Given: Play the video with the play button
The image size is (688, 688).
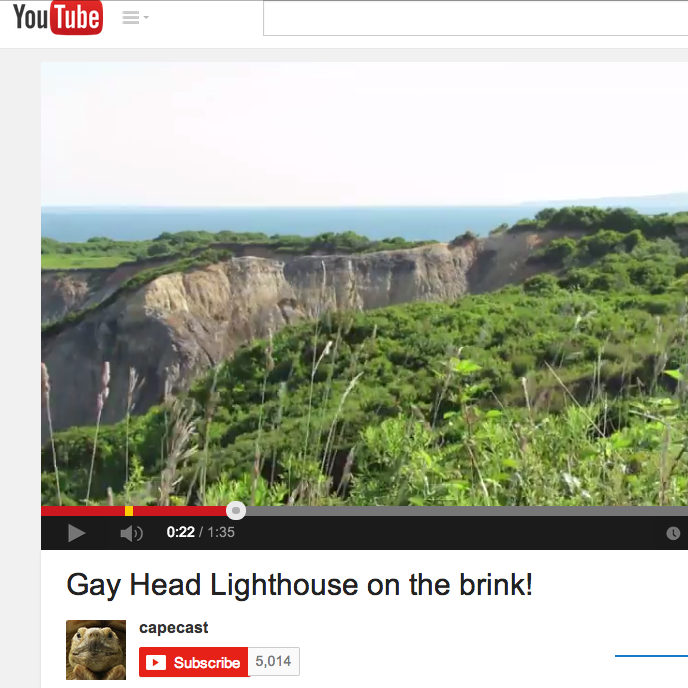Looking at the screenshot, I should tap(76, 533).
